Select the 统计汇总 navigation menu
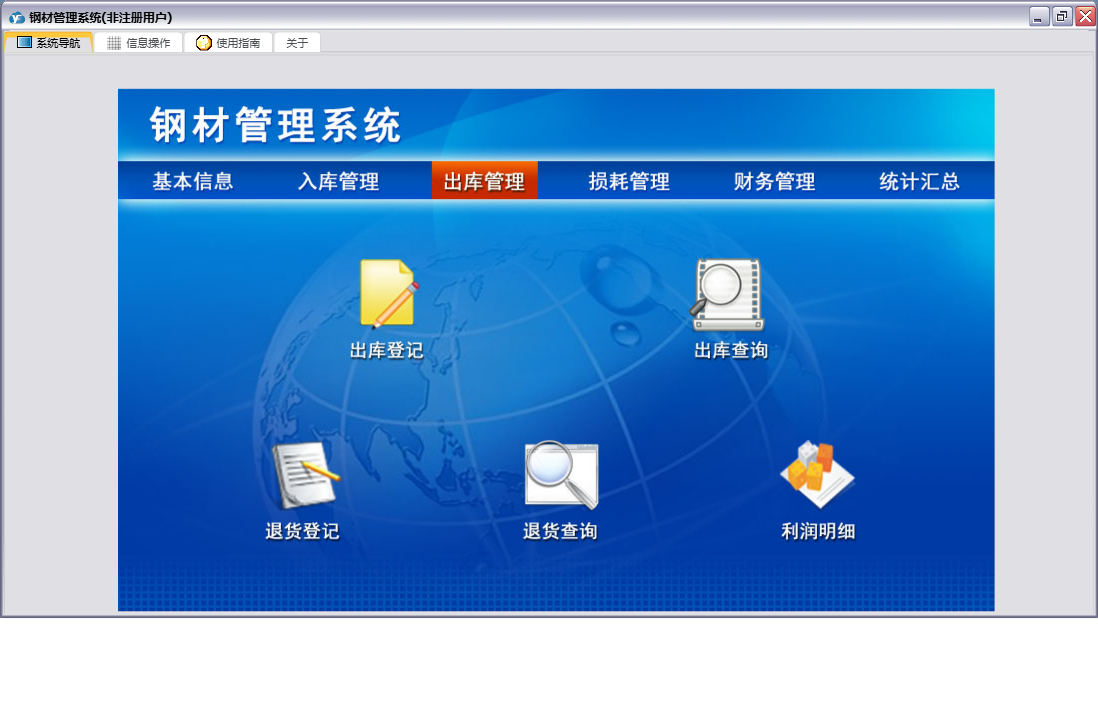 (919, 181)
